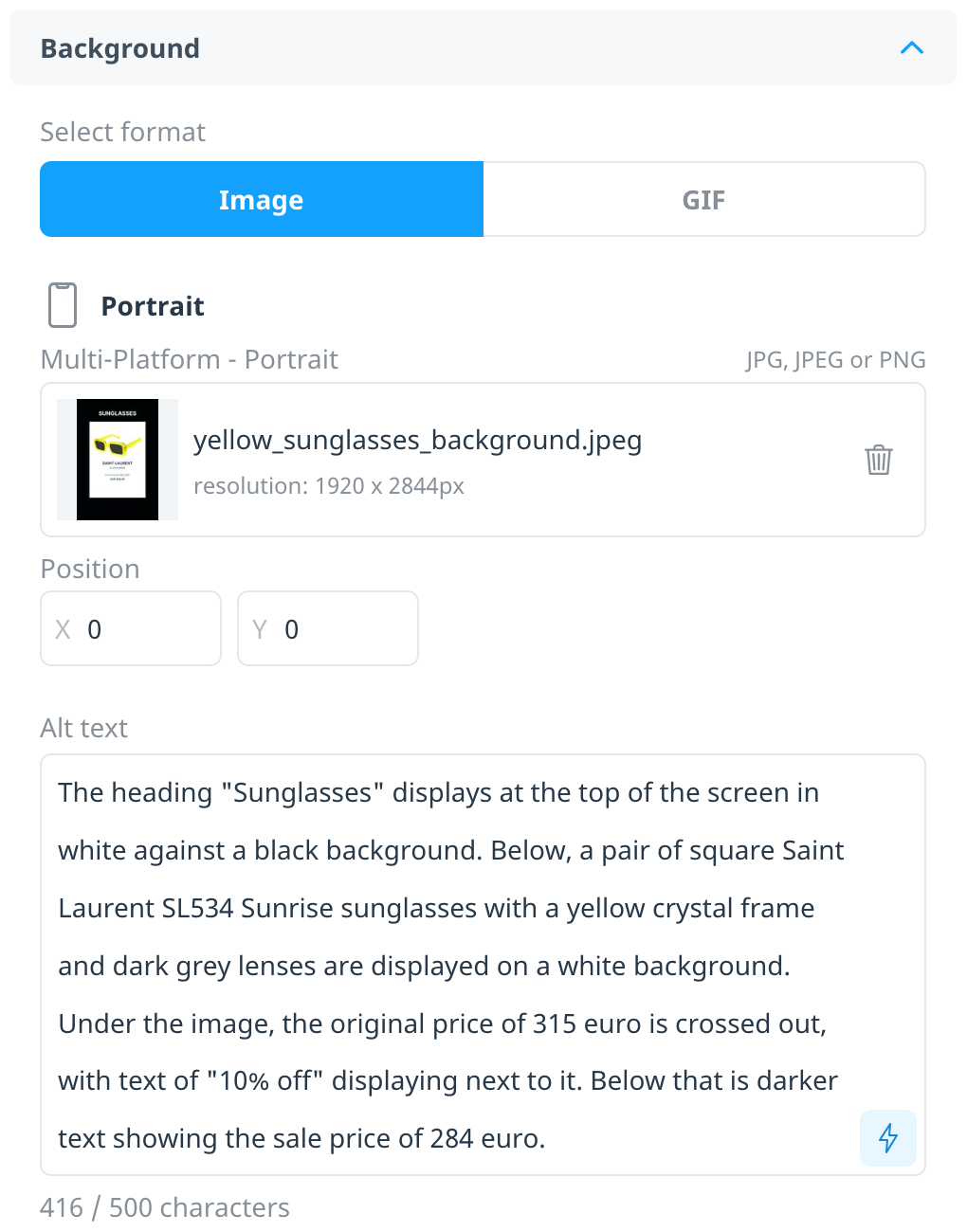Viewport: 967px width, 1232px height.
Task: Click the Alt text label
Action: (x=83, y=728)
